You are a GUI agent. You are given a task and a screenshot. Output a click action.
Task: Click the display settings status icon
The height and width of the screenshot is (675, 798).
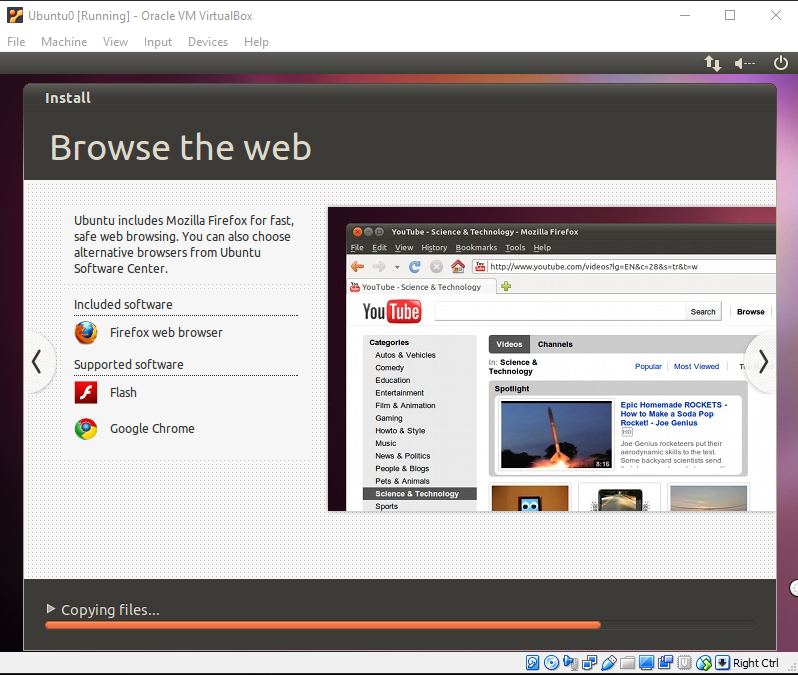pyautogui.click(x=646, y=662)
